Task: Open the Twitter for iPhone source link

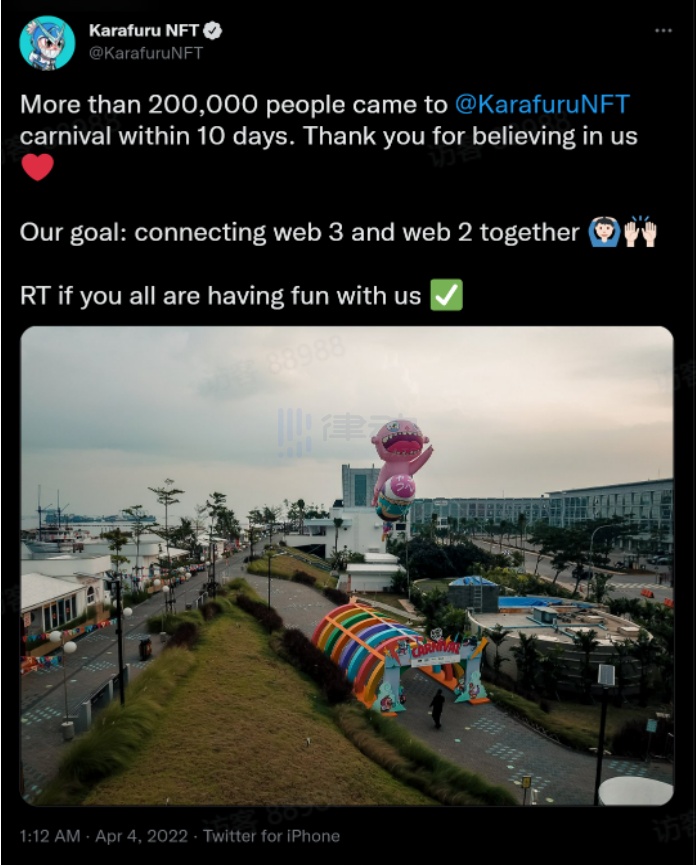Action: [x=271, y=835]
